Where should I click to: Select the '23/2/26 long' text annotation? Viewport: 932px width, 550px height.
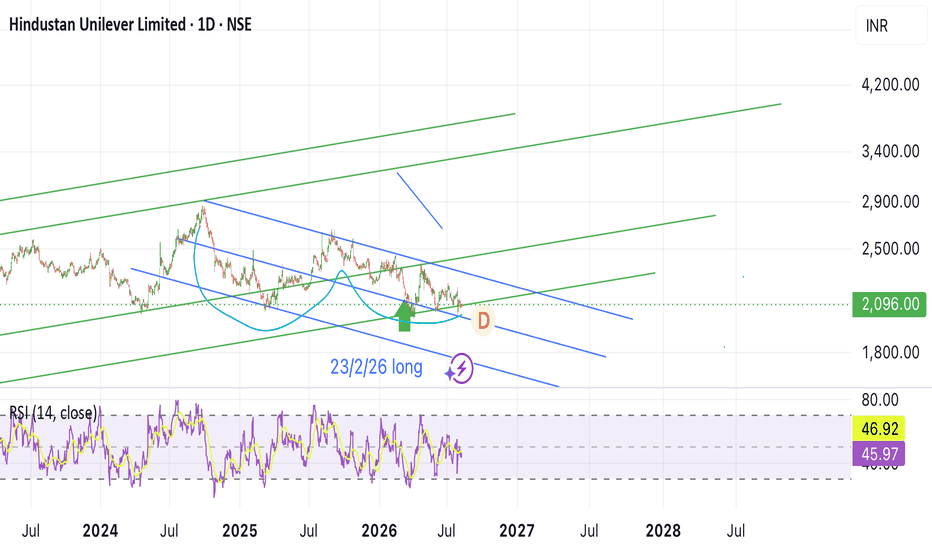(376, 367)
